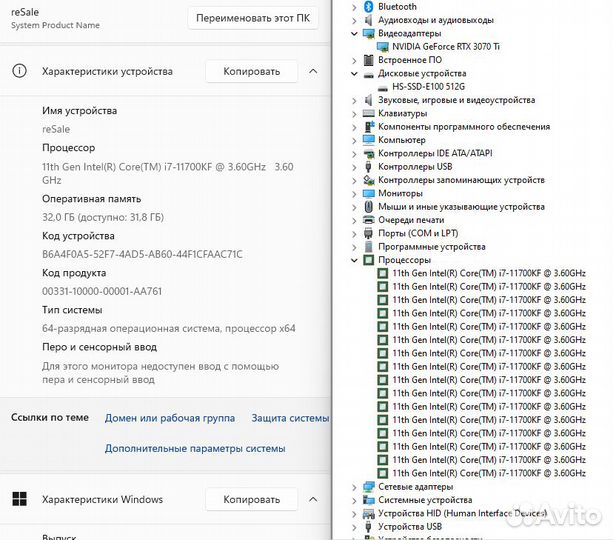This screenshot has width=613, height=540.
Task: Click the audio inputs and outputs speaker icon
Action: (368, 20)
